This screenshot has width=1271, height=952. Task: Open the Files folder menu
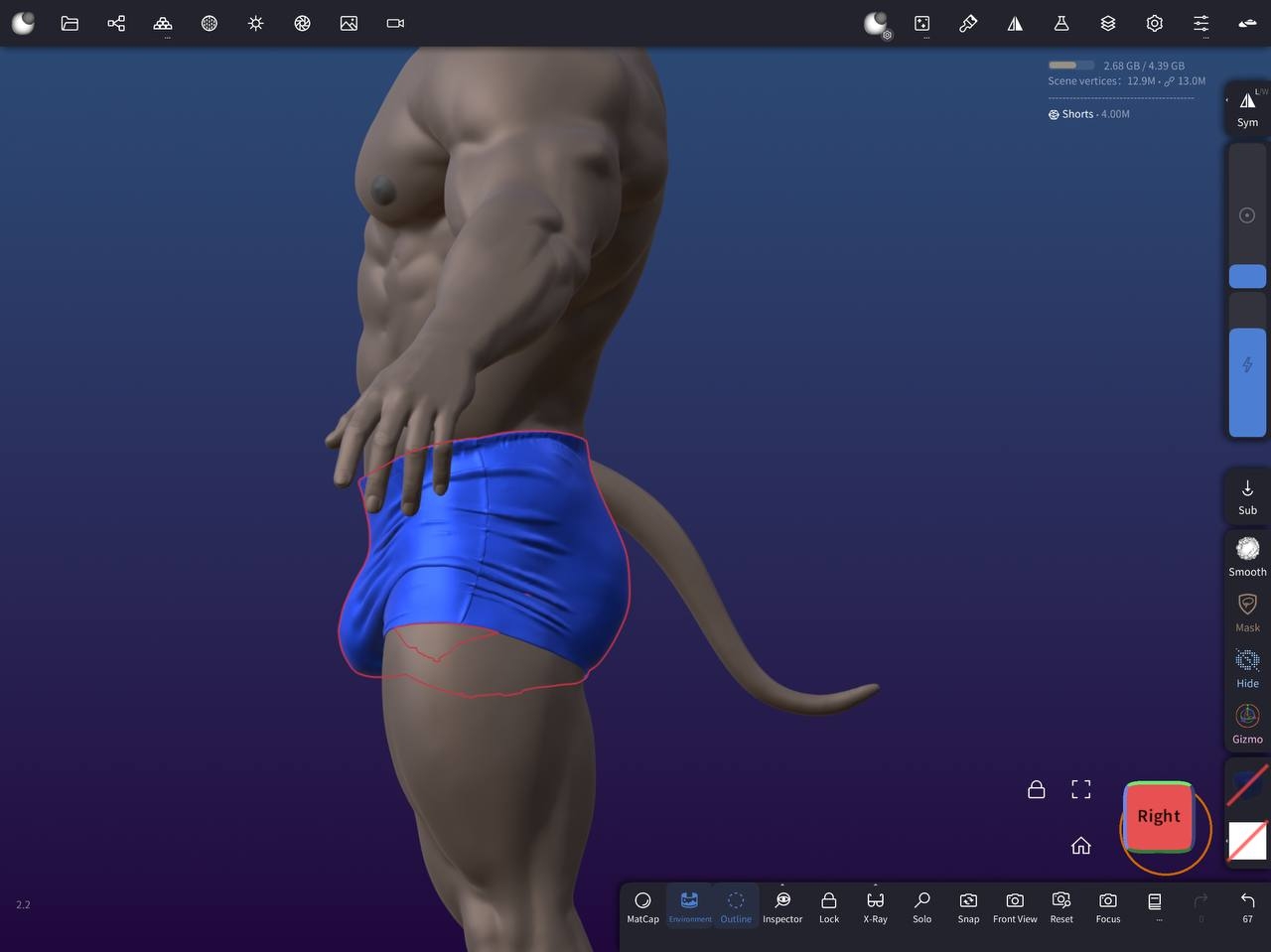[70, 23]
